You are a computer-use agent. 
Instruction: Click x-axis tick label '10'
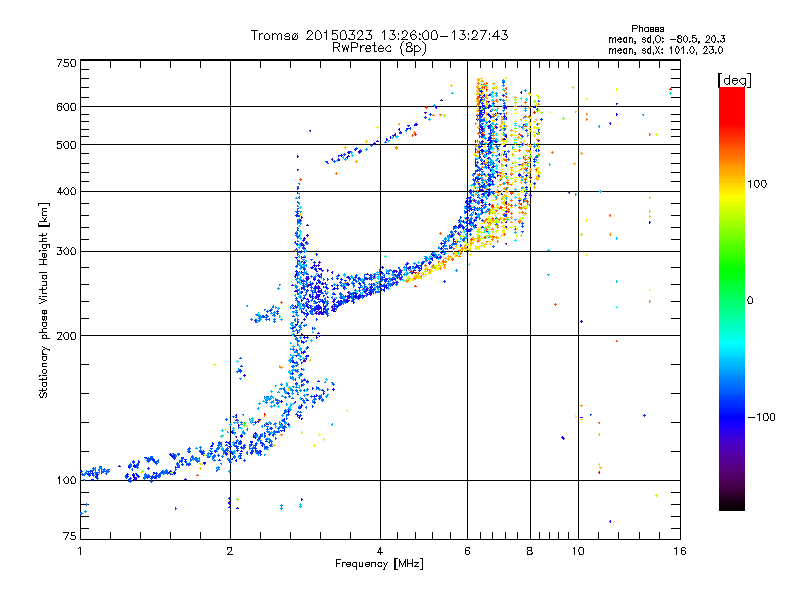point(578,551)
